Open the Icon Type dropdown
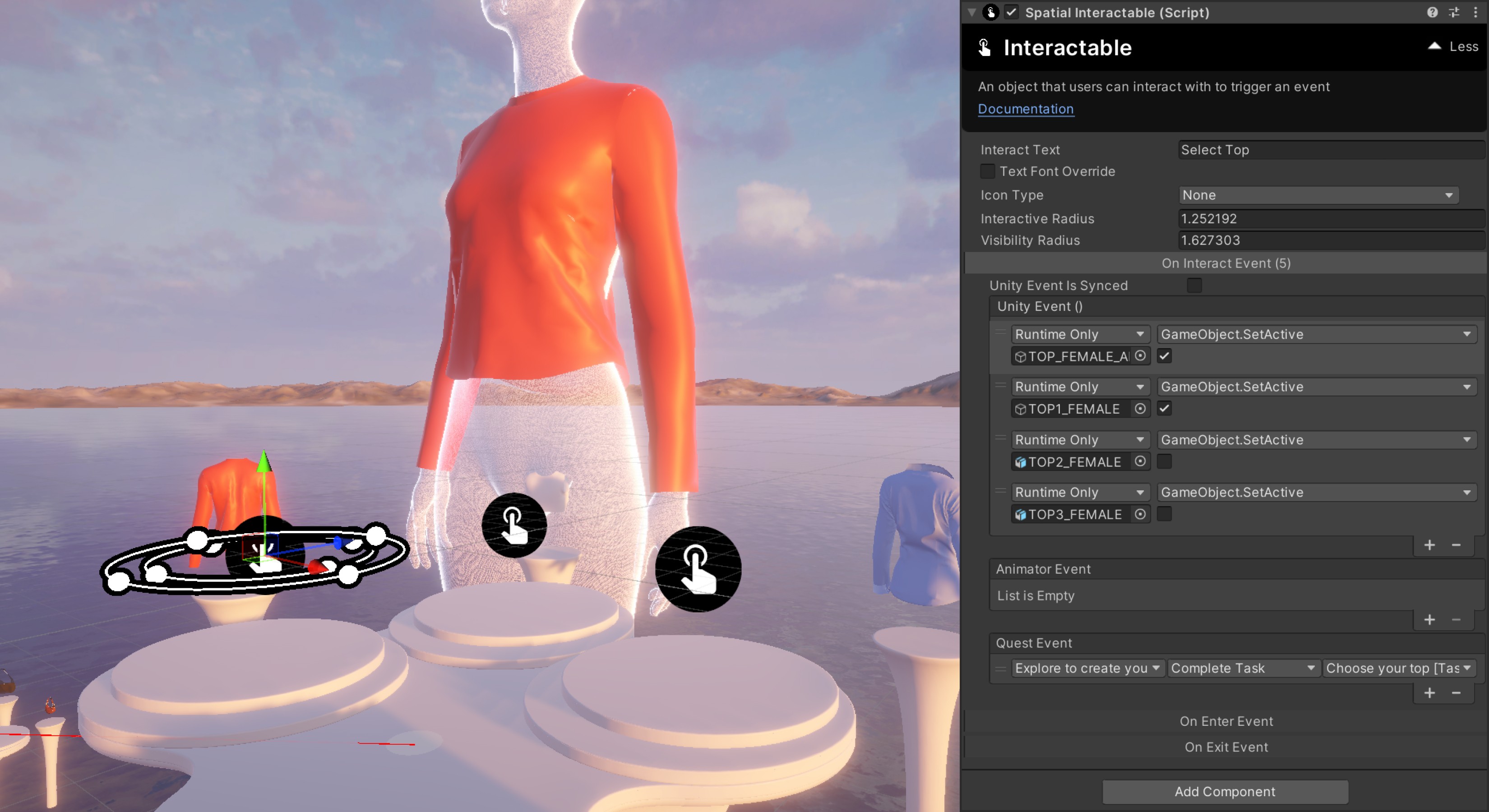 (x=1318, y=195)
